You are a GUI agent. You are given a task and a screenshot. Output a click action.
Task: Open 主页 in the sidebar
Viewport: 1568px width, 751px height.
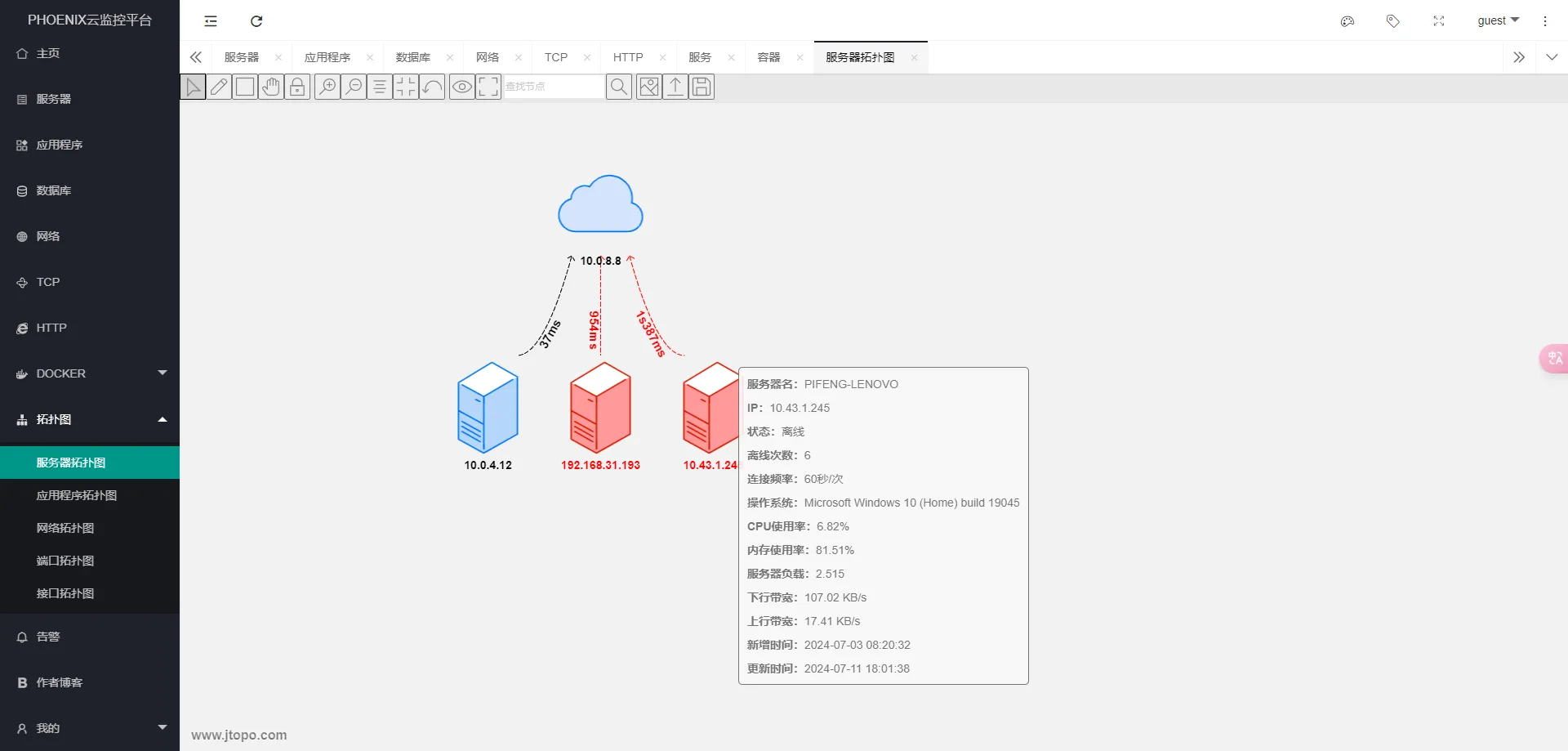click(x=90, y=53)
